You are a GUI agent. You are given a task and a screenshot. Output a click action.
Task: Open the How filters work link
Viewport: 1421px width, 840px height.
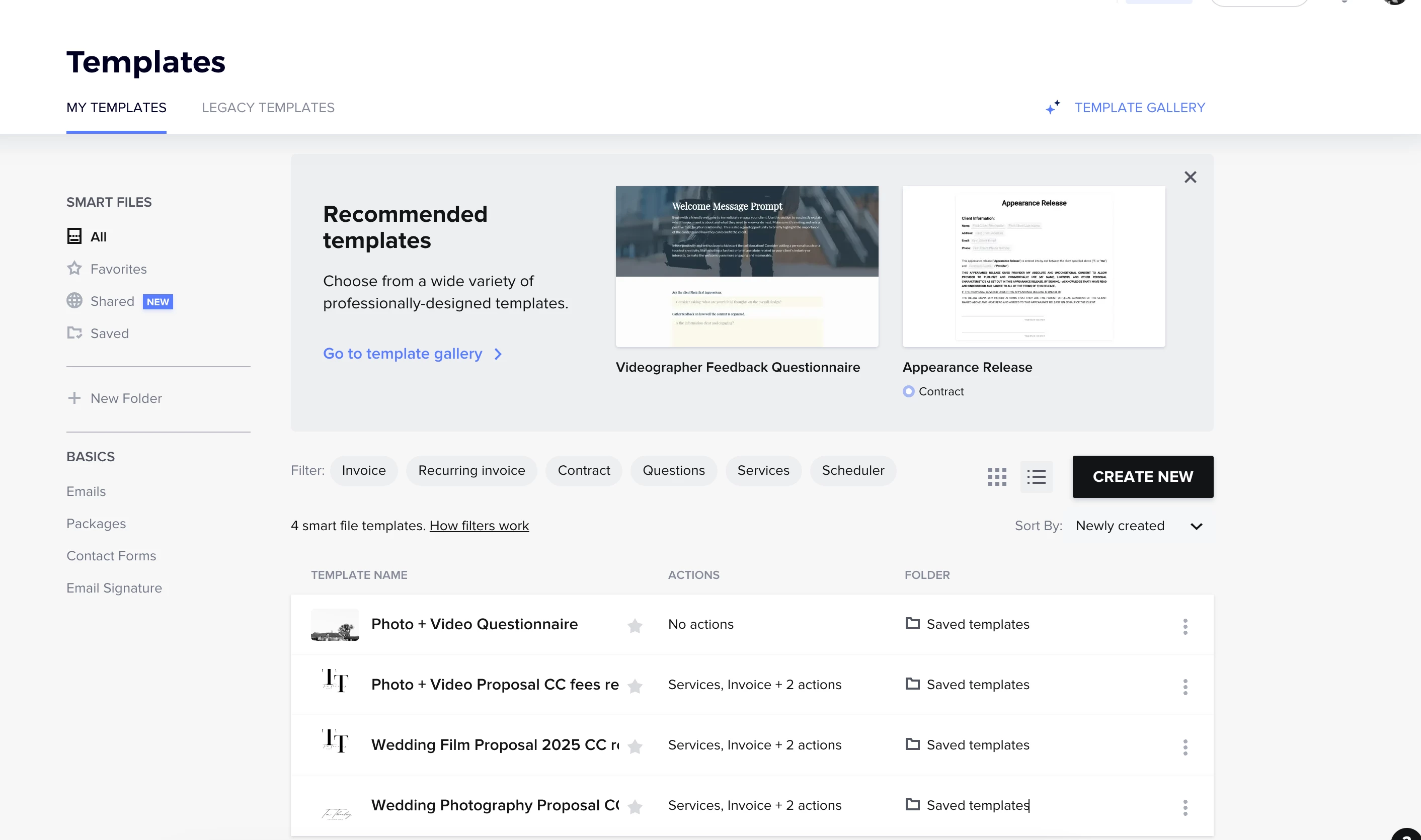(479, 526)
